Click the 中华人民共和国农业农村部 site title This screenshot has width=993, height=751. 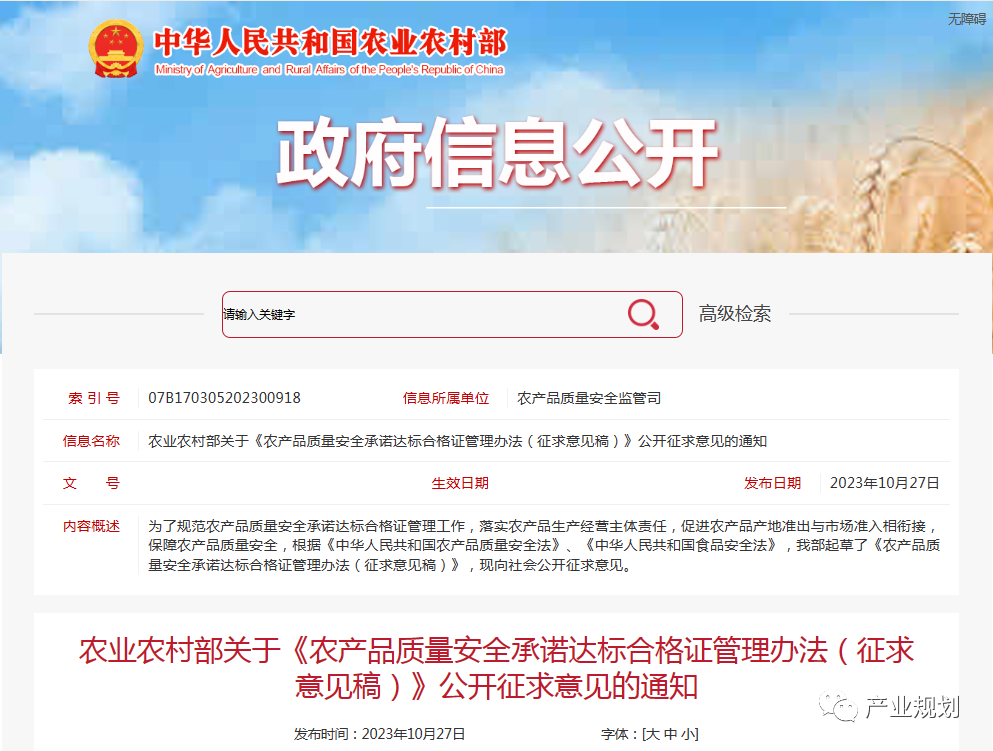tap(330, 42)
